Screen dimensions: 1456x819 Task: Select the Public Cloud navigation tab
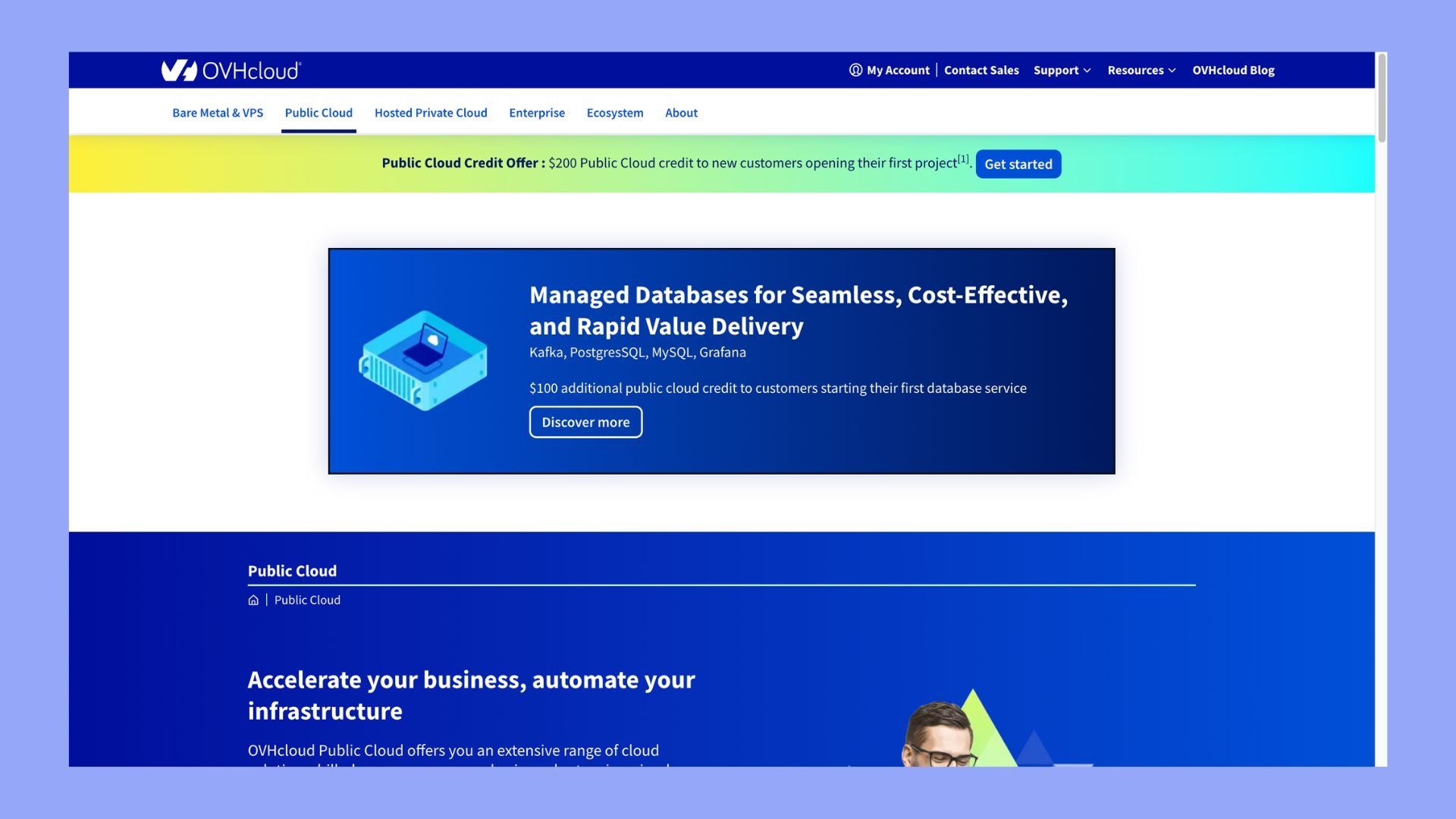pyautogui.click(x=318, y=111)
